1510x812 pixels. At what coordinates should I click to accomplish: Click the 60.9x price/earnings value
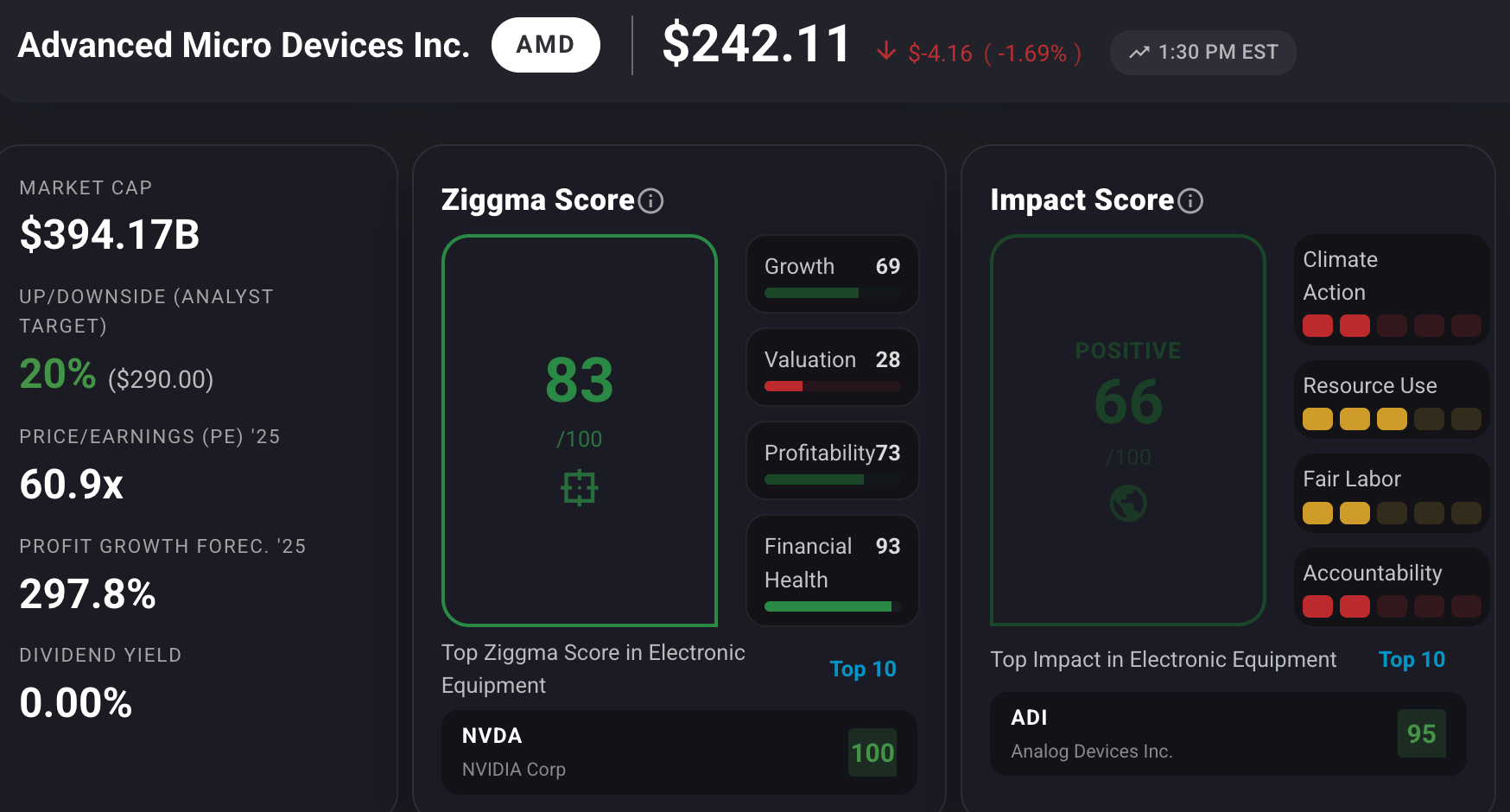[72, 484]
